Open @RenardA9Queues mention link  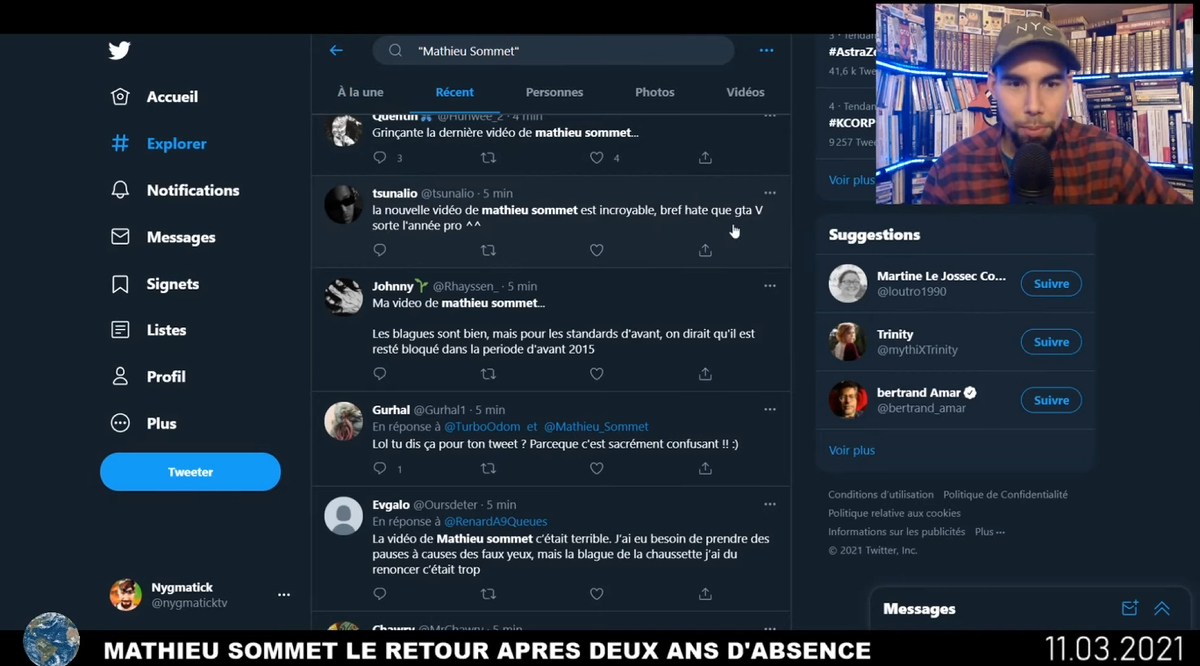point(496,522)
